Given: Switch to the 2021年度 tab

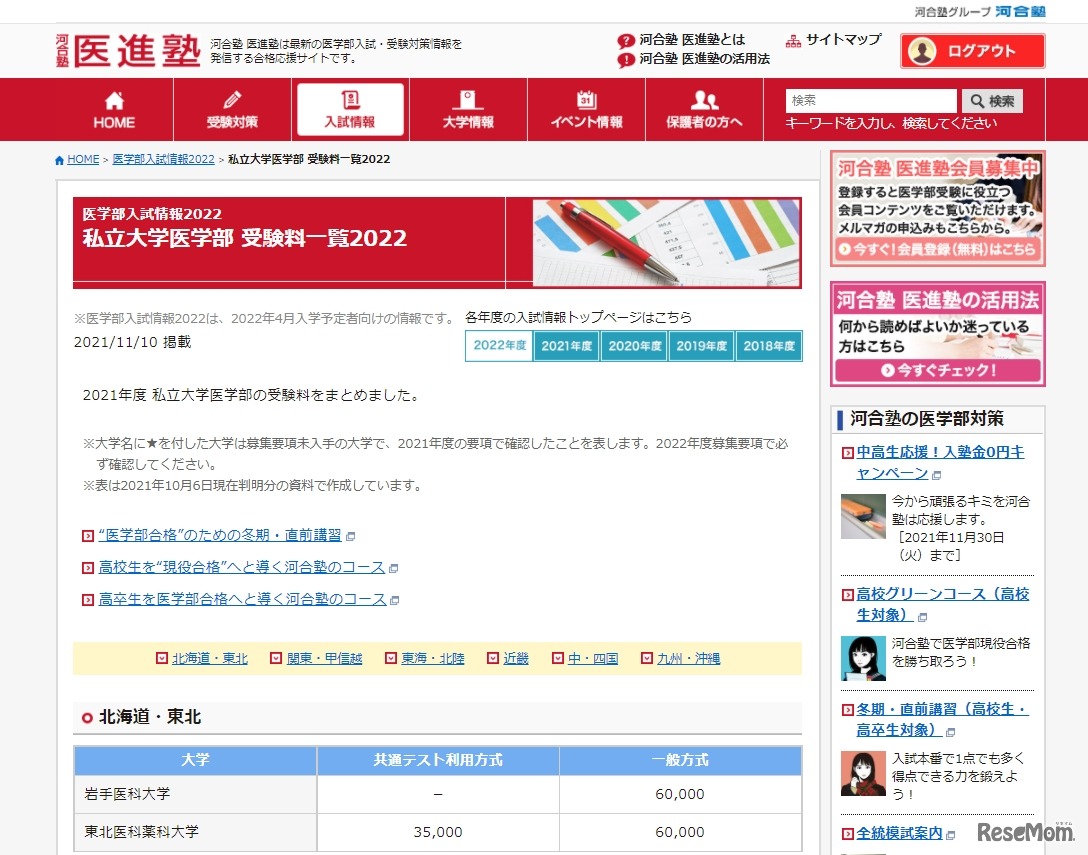Looking at the screenshot, I should [x=566, y=346].
